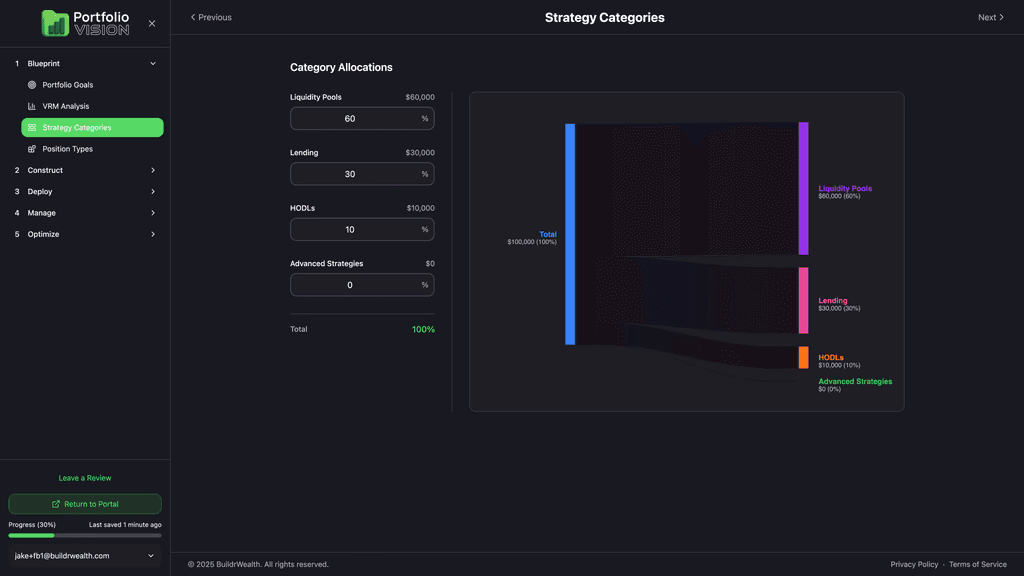This screenshot has width=1024, height=576.
Task: Click the Total chart label
Action: pos(548,234)
